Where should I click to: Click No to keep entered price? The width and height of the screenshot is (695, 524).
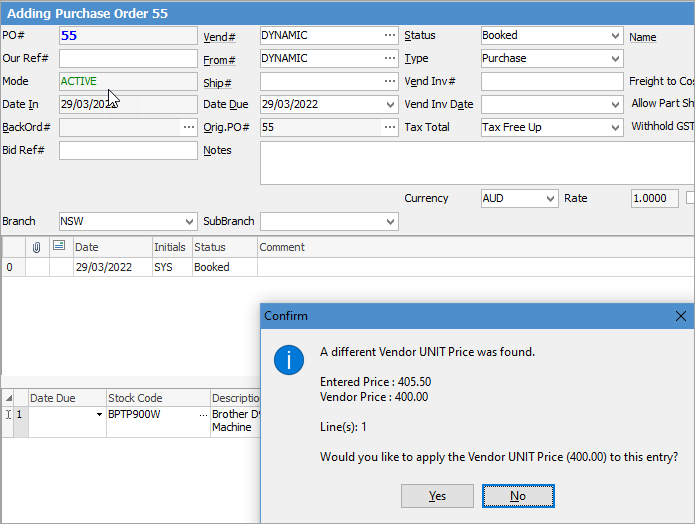[x=517, y=496]
